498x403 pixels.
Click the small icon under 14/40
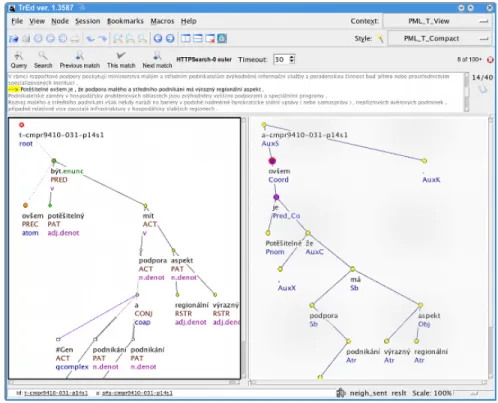click(x=482, y=89)
